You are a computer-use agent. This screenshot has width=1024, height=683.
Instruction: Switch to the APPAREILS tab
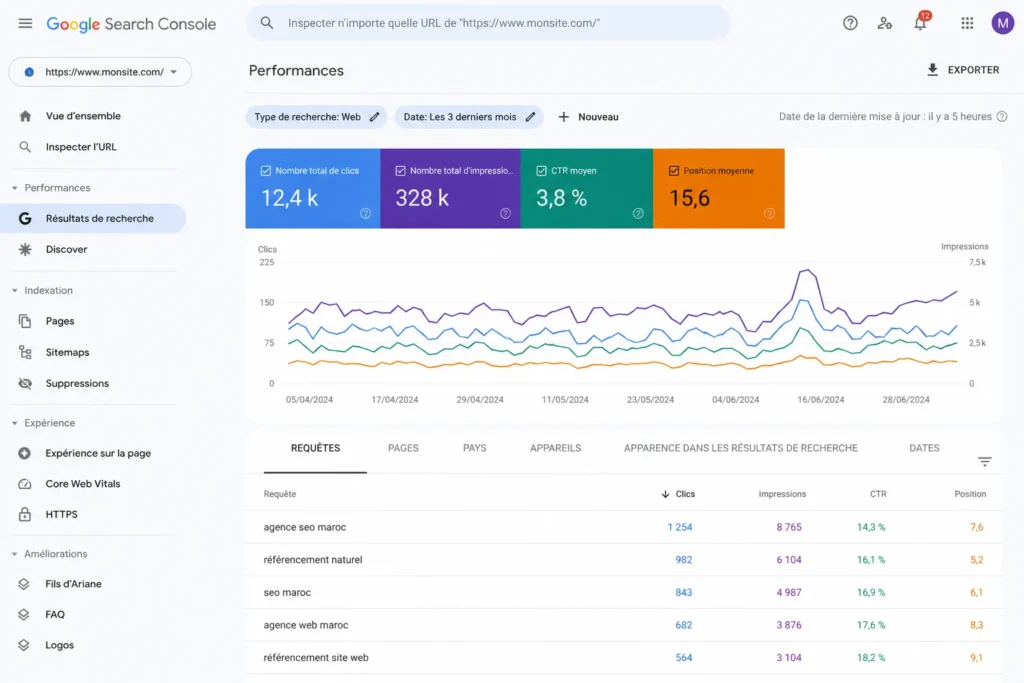[555, 448]
